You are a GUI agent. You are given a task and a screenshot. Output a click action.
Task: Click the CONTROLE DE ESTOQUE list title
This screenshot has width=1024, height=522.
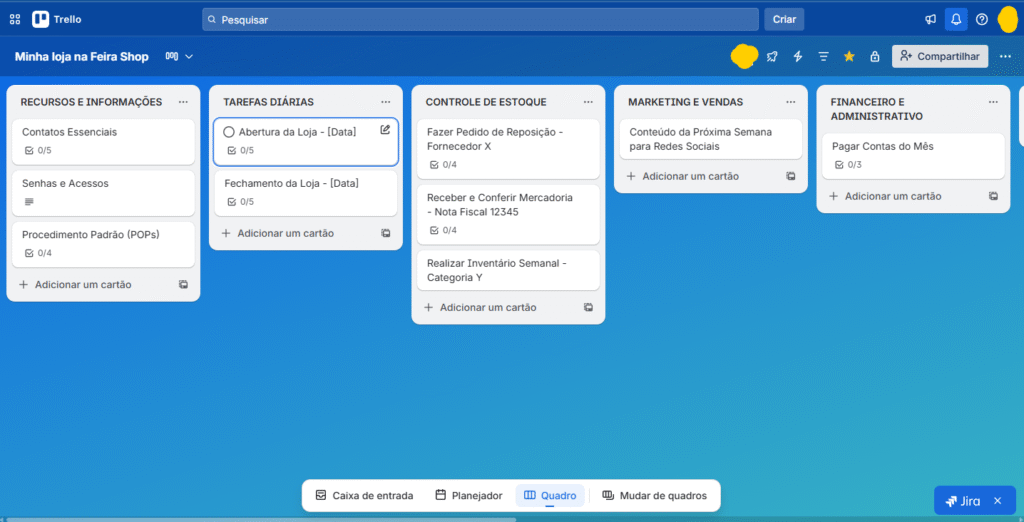click(x=486, y=102)
